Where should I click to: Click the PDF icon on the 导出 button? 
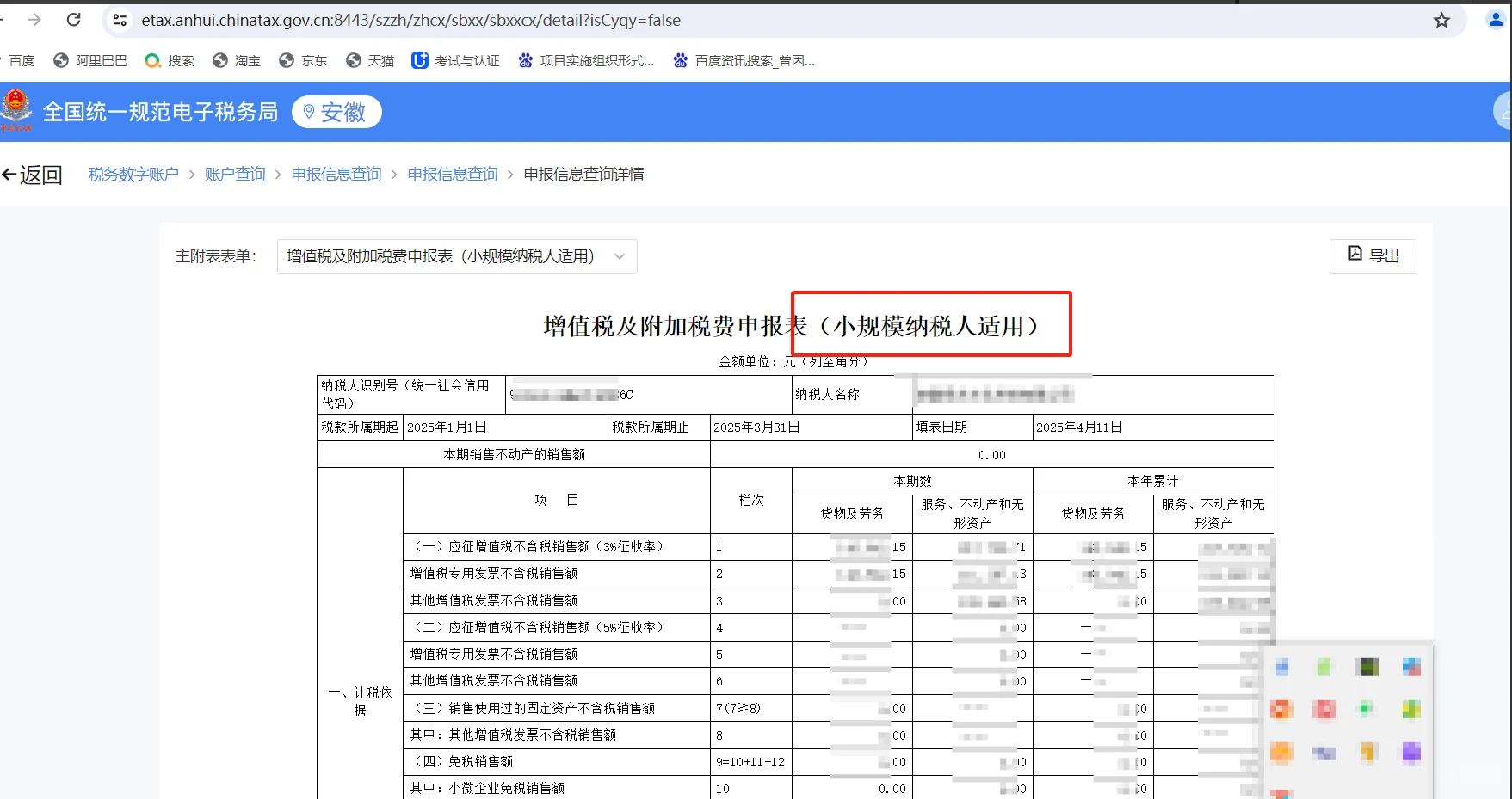pyautogui.click(x=1354, y=255)
